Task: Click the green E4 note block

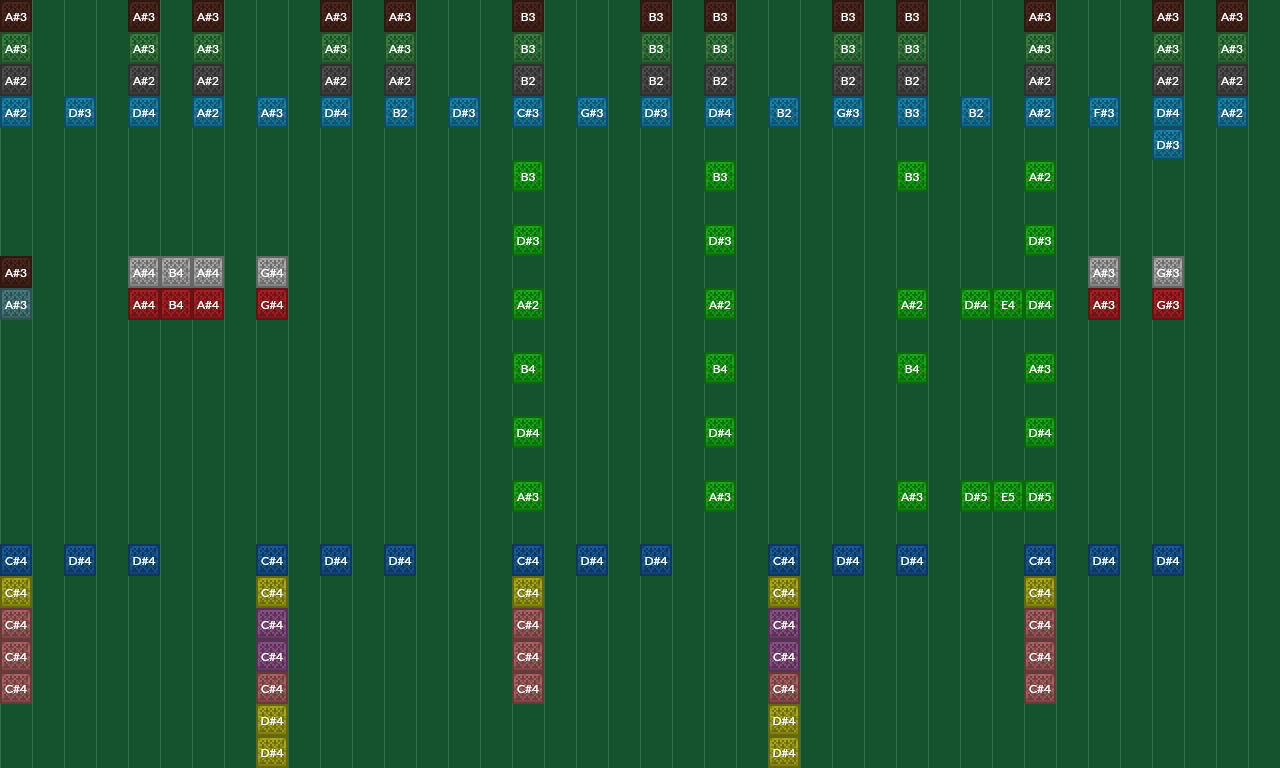Action: [x=1008, y=304]
